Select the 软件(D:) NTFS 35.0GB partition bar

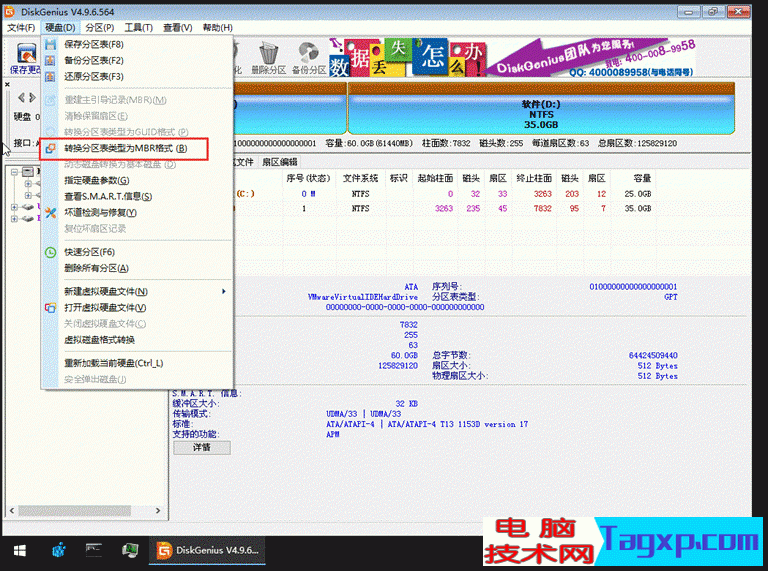(541, 109)
